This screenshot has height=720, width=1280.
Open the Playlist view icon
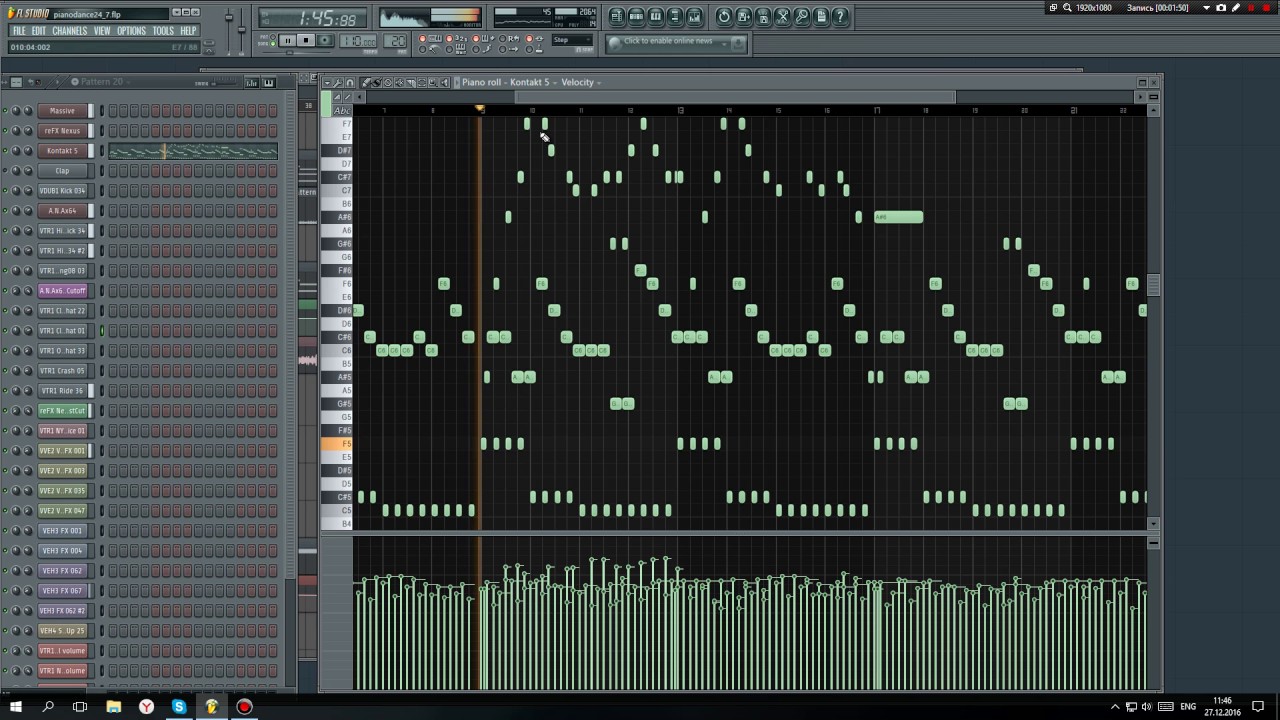click(617, 17)
